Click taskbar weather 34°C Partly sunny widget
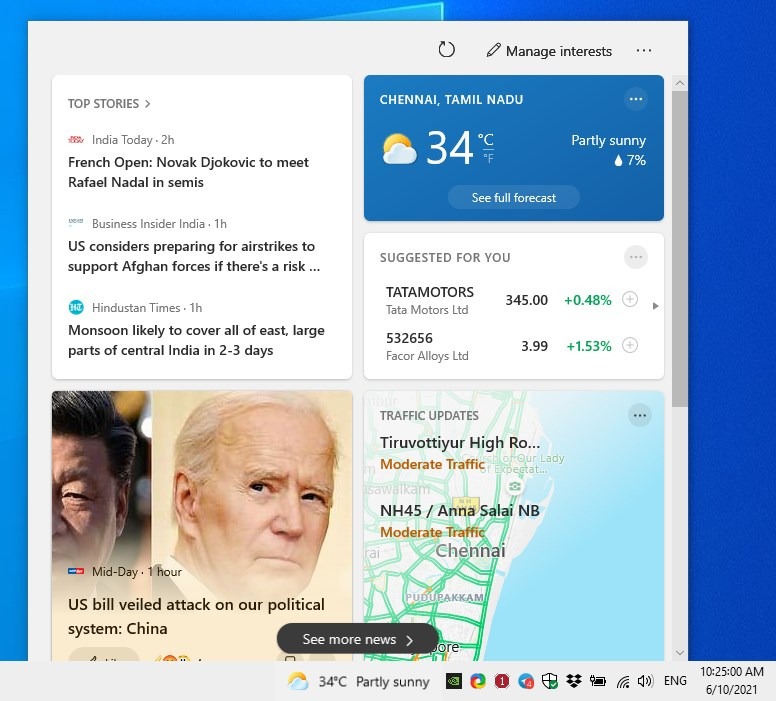 [358, 682]
